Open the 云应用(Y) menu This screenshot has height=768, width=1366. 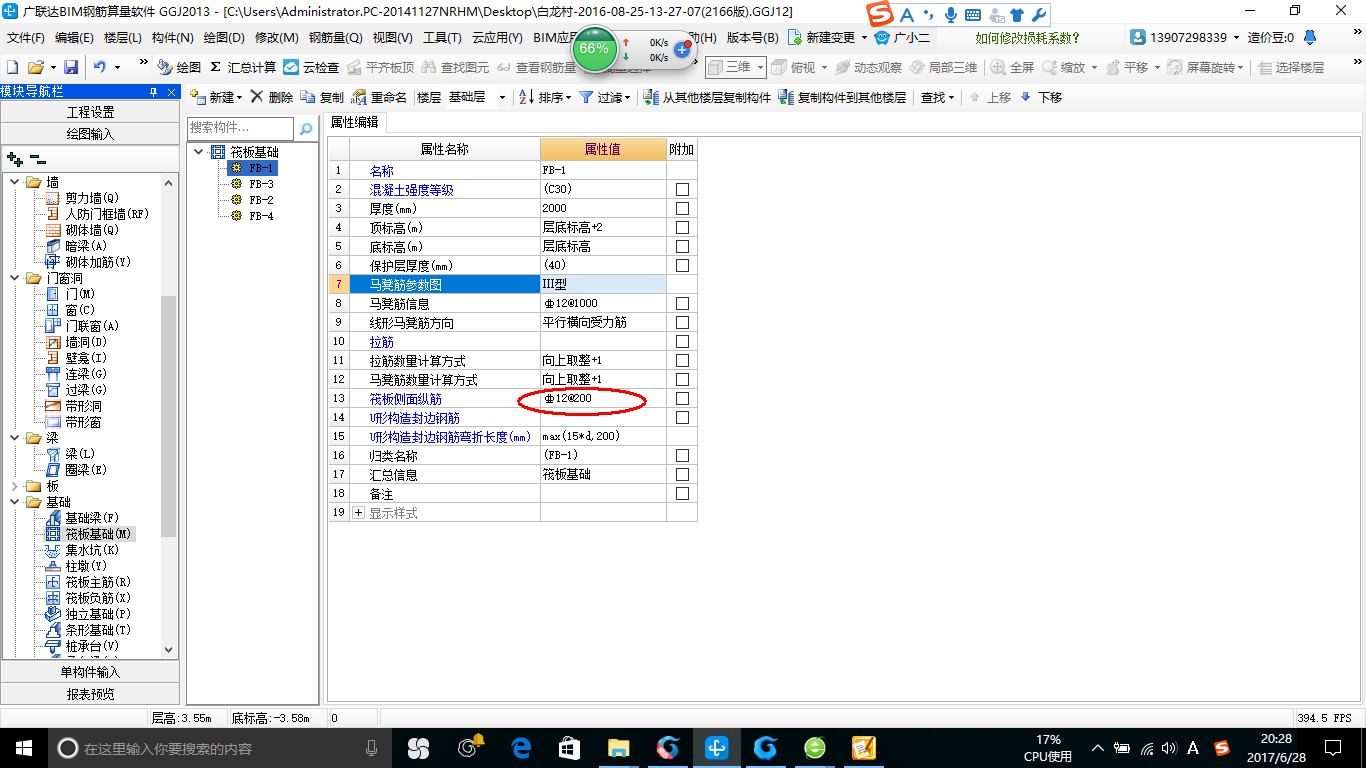497,37
